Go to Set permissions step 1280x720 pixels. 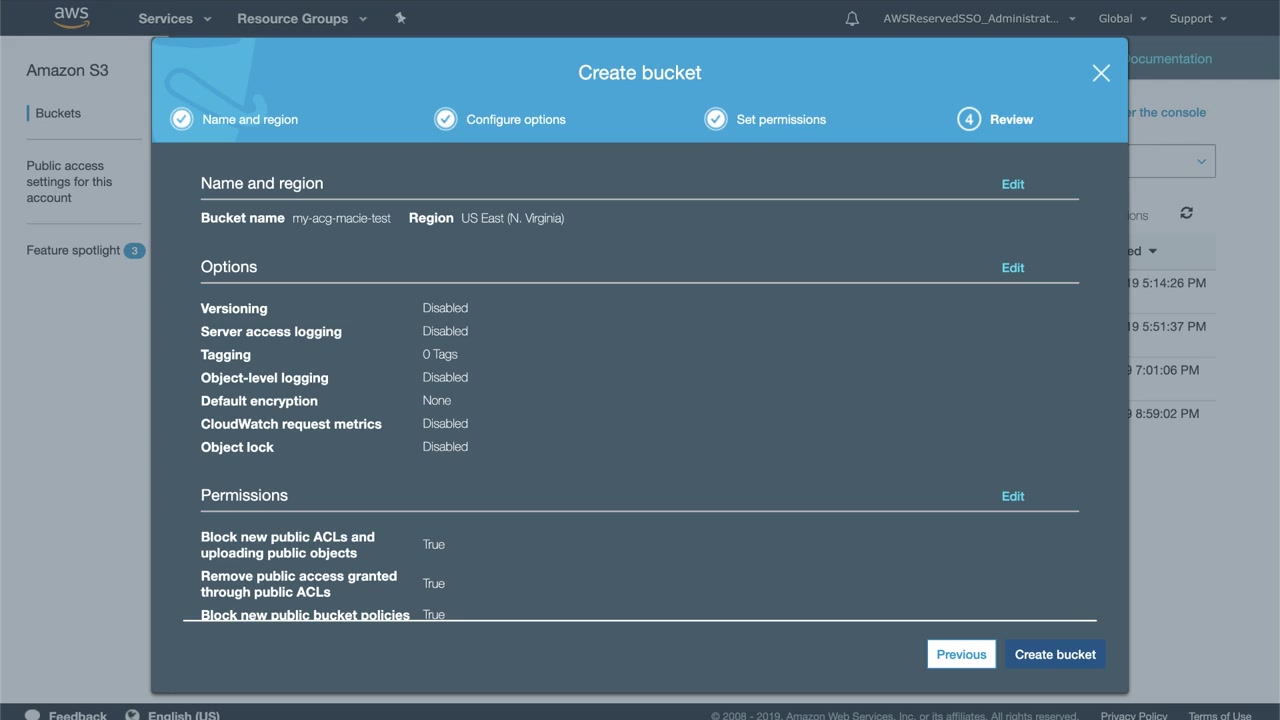point(781,119)
